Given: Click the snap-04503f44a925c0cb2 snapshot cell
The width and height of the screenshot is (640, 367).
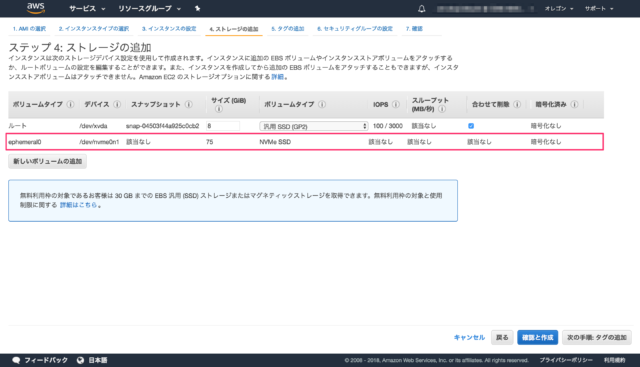Looking at the screenshot, I should [x=162, y=126].
